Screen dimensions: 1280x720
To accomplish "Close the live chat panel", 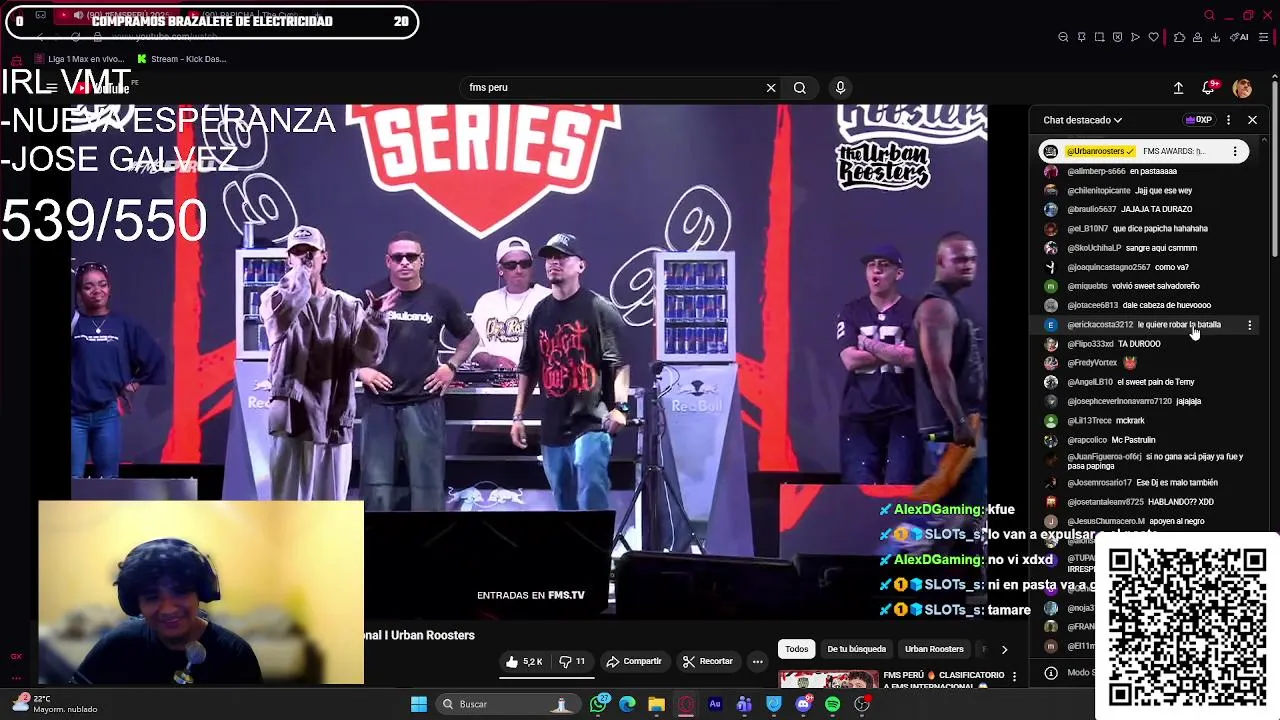I will coord(1252,120).
